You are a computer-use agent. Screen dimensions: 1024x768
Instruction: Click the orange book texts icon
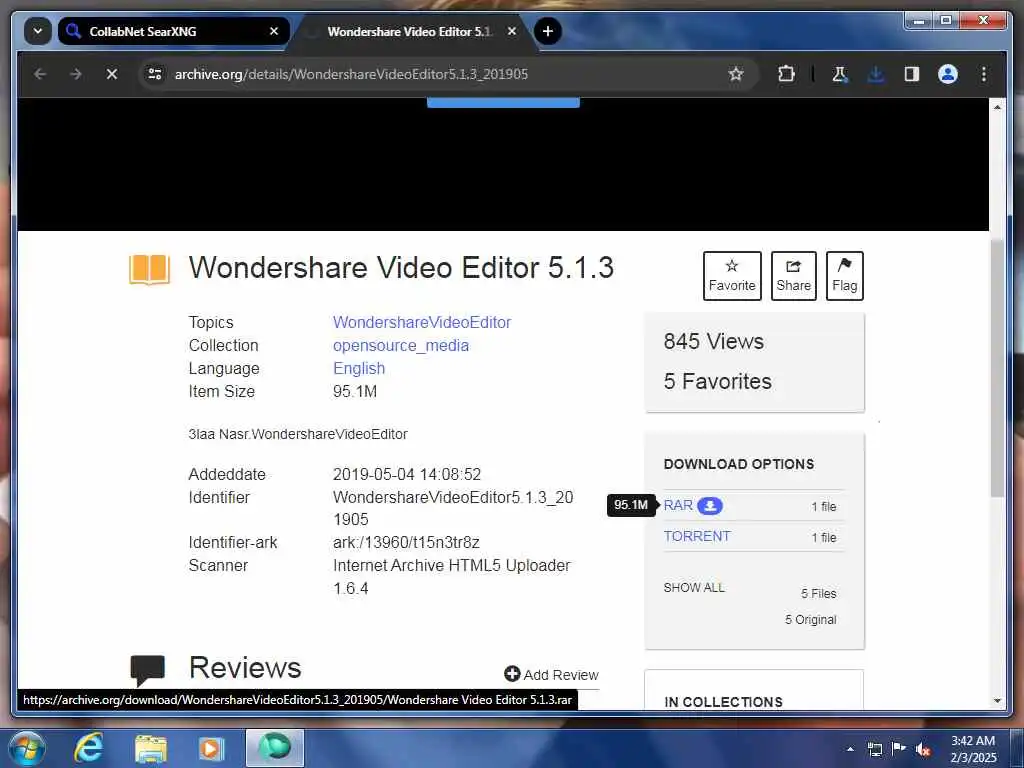[150, 269]
